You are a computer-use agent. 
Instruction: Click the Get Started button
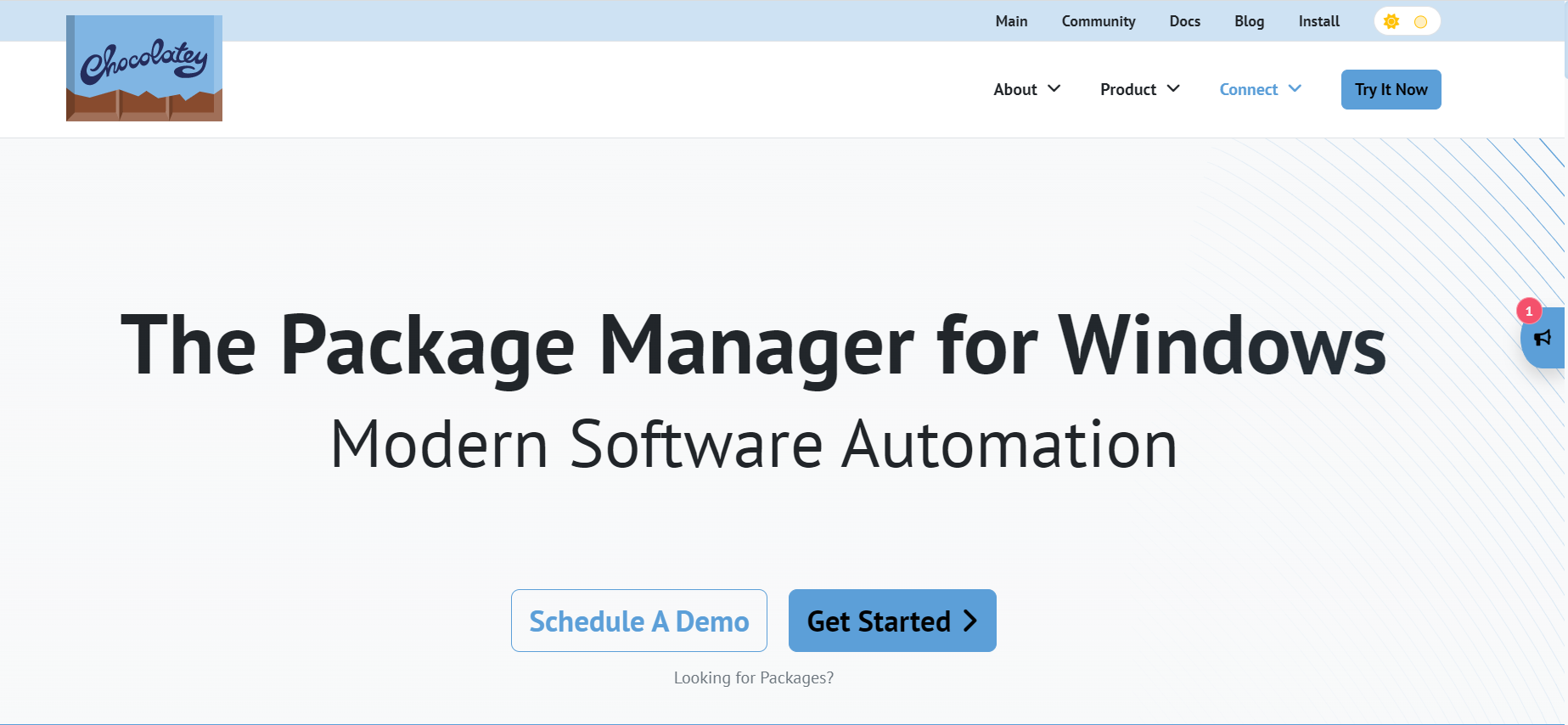pos(892,621)
